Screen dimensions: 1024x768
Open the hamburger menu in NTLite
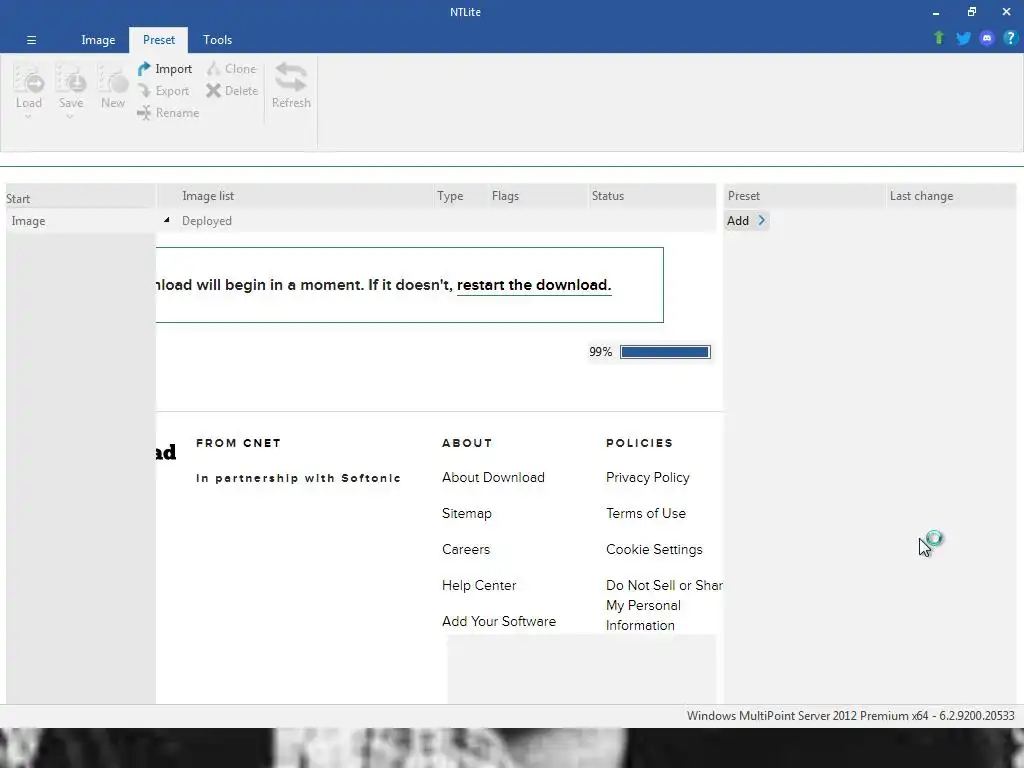(31, 40)
